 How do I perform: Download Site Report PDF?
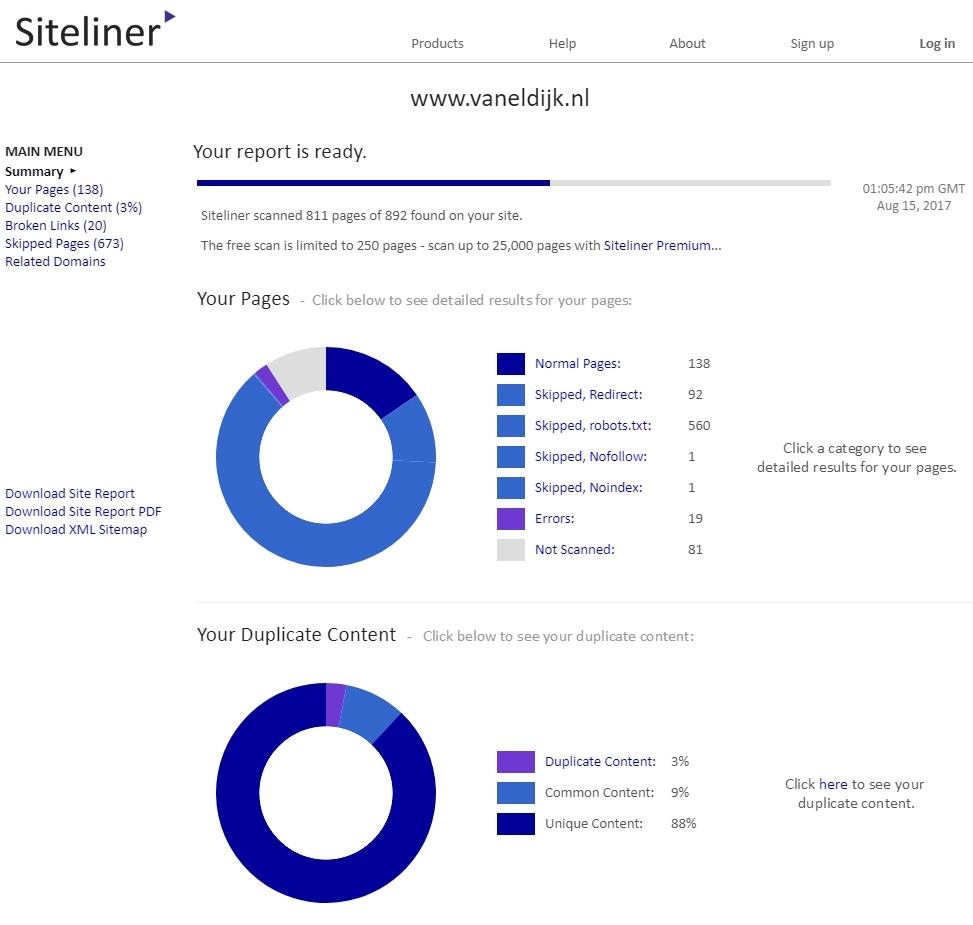[x=83, y=511]
